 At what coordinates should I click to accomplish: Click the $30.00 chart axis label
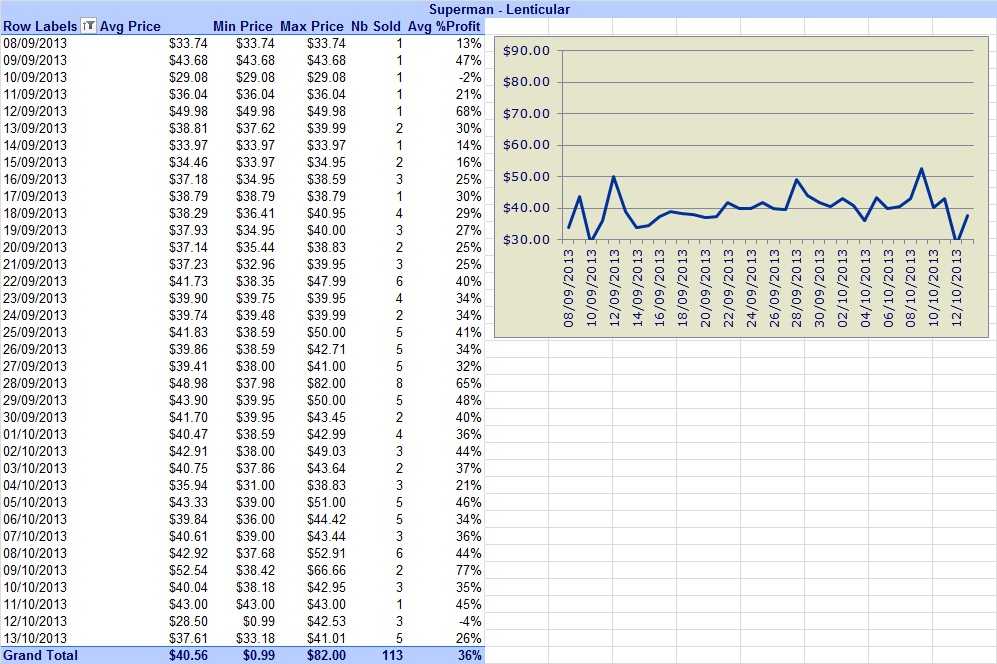pyautogui.click(x=526, y=240)
